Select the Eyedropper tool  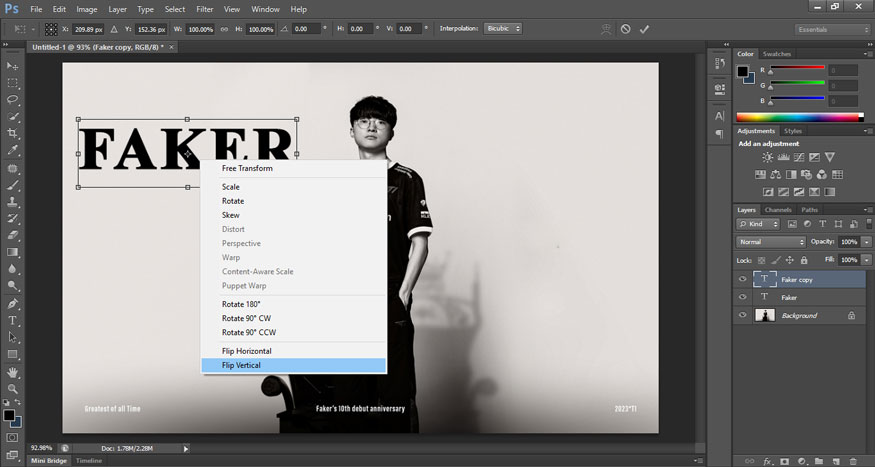[x=12, y=150]
